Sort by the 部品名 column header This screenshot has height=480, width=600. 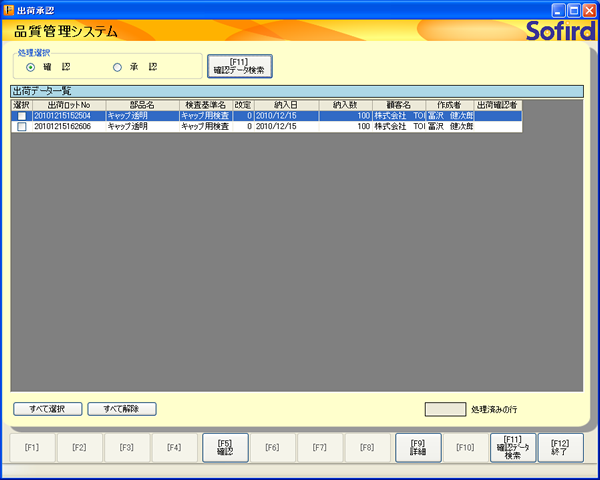142,104
